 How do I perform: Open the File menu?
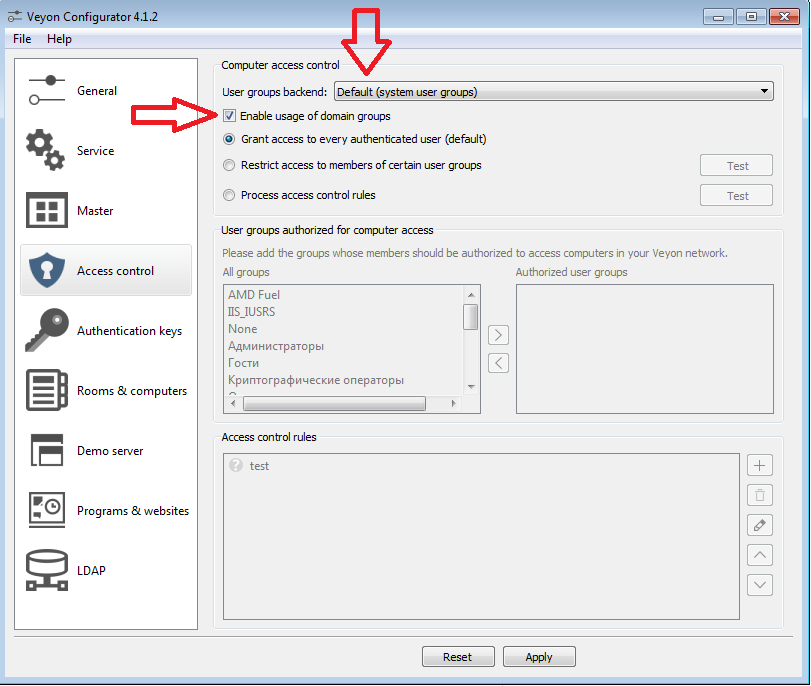point(21,38)
